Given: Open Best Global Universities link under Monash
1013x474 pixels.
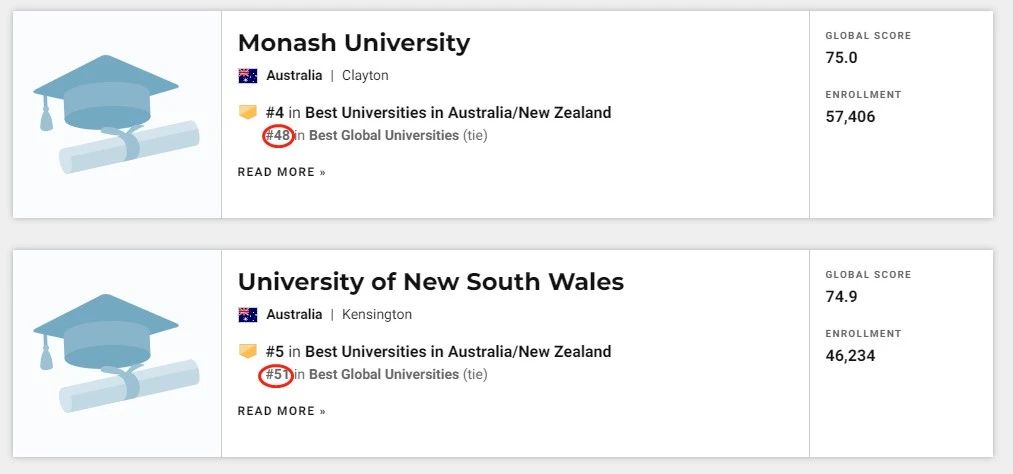Looking at the screenshot, I should (x=384, y=136).
